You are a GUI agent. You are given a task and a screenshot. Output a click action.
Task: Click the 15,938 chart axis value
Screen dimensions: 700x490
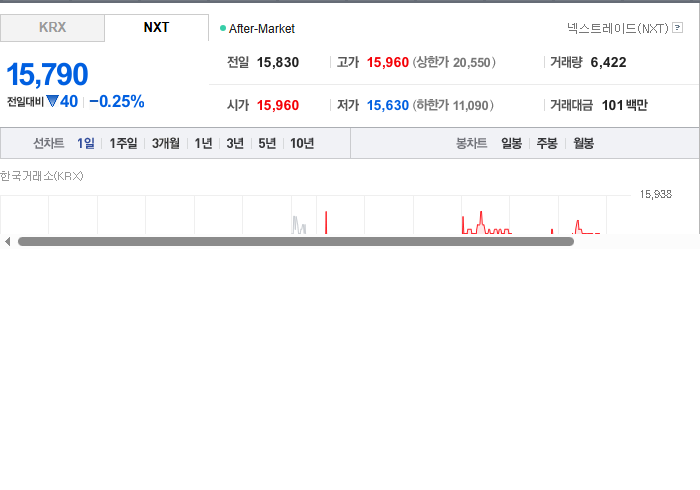coord(655,194)
